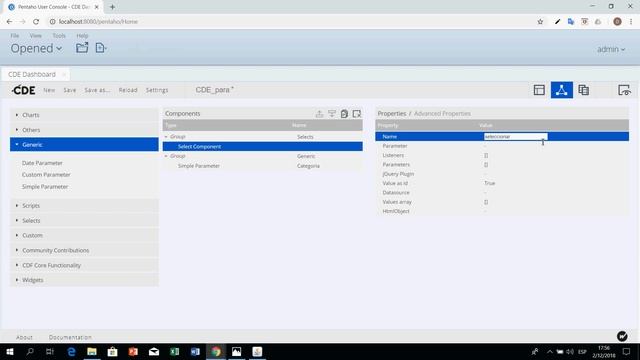Click New in the CDE toolbar
640x360 pixels.
pos(49,90)
